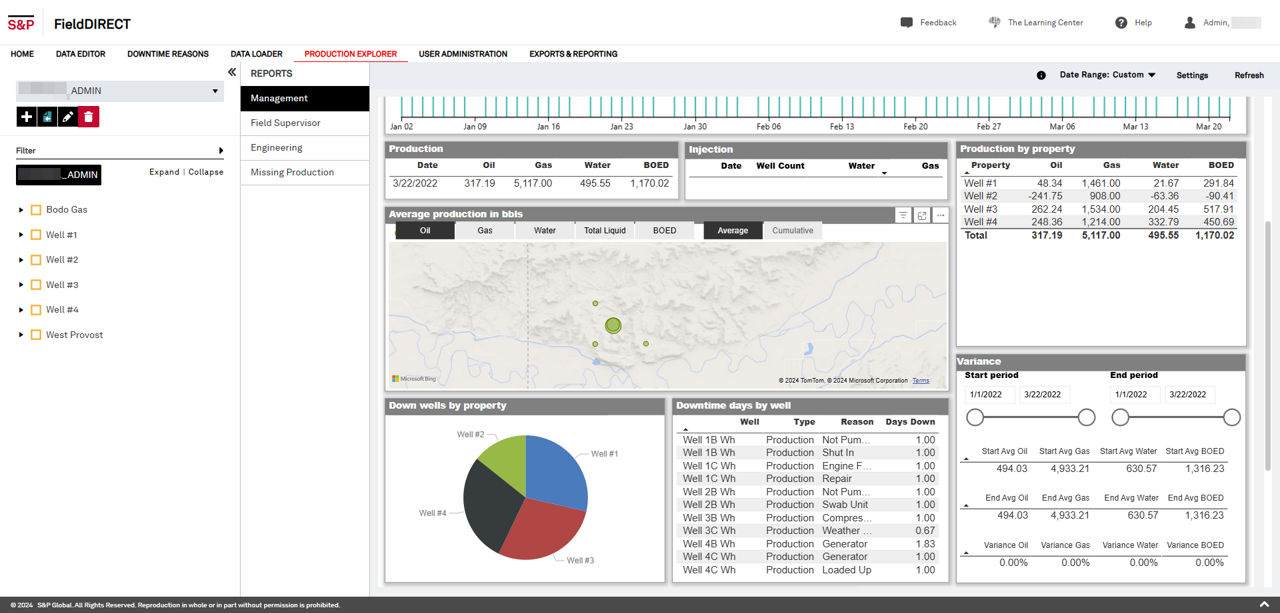Screen dimensions: 1280x613
Task: Open more options ellipsis on map visual
Action: (940, 215)
